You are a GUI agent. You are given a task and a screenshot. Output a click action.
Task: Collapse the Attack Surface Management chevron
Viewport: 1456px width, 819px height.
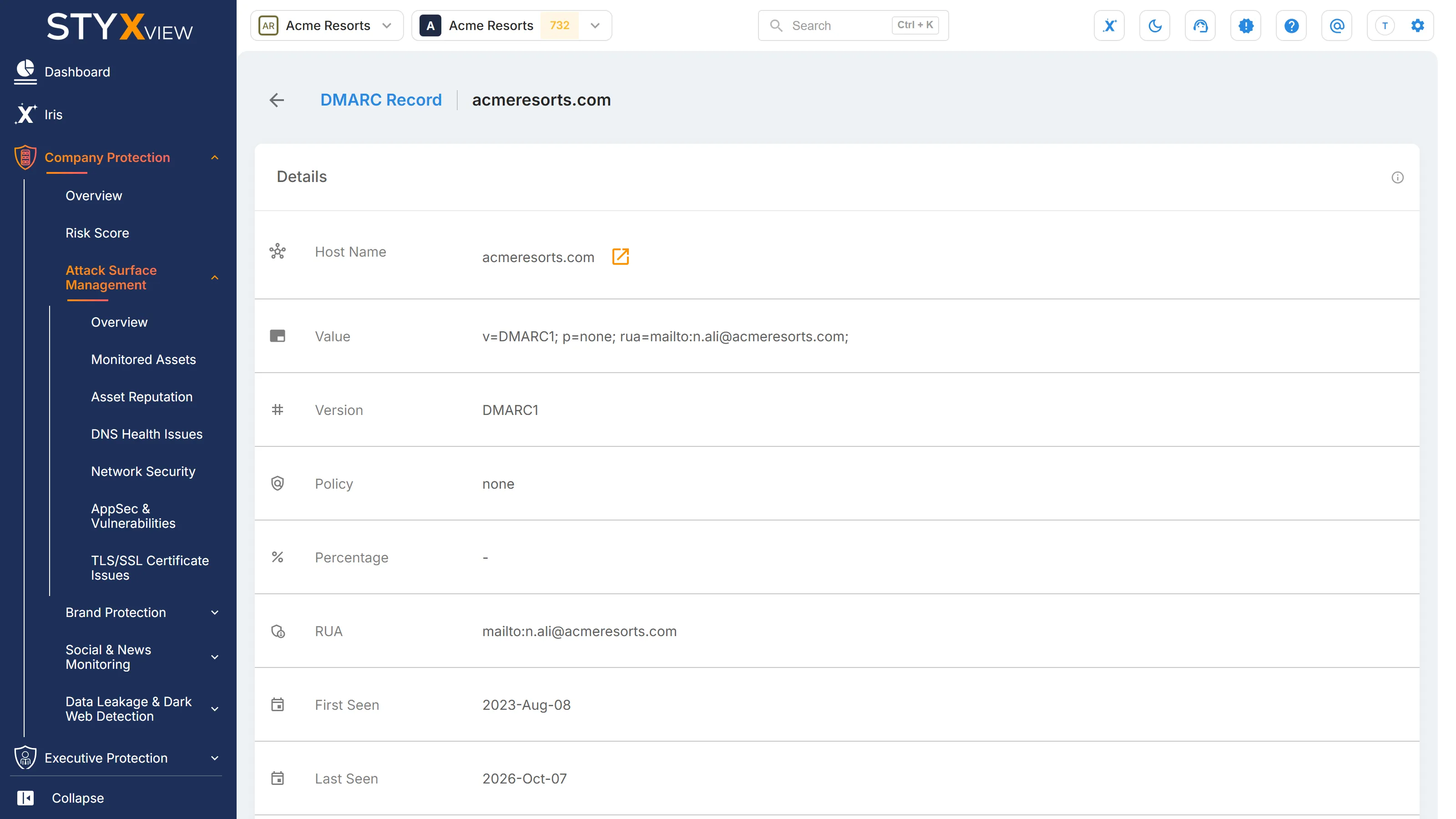pos(215,278)
